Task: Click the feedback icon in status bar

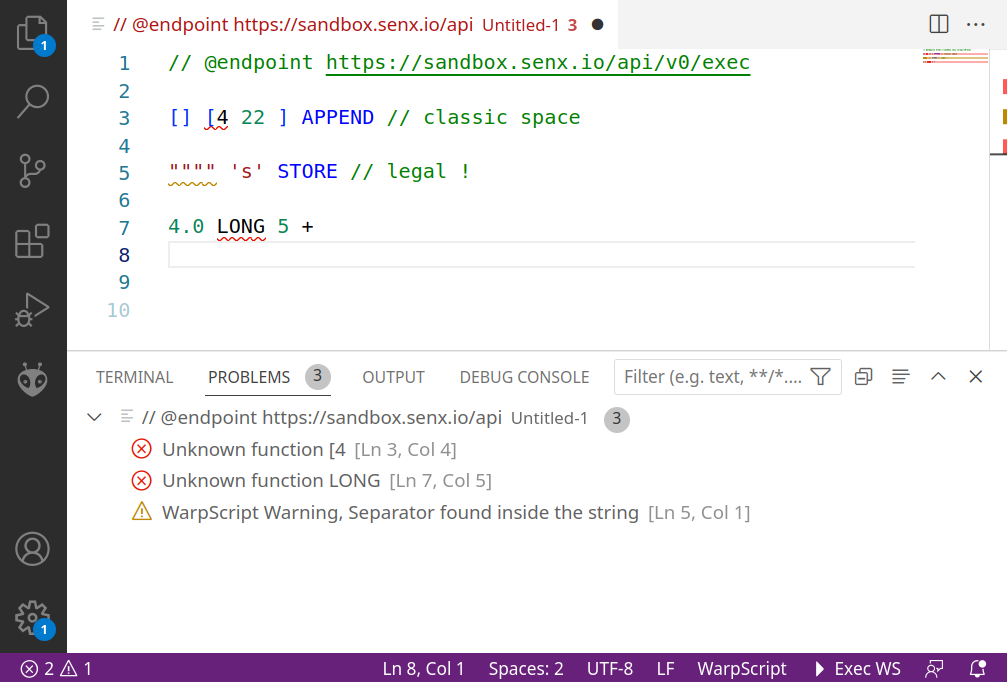Action: click(x=934, y=669)
